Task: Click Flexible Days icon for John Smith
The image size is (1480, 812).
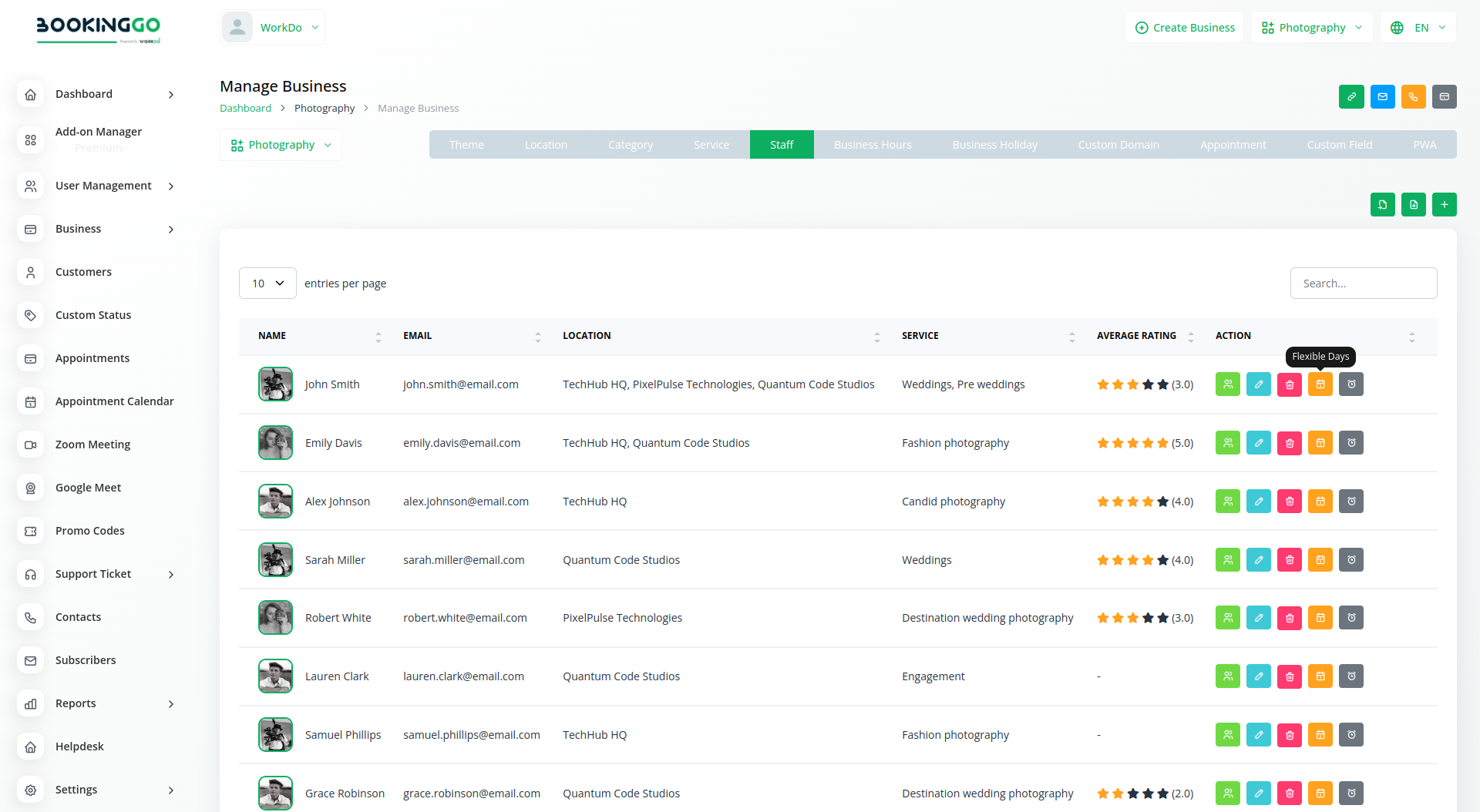Action: [1320, 384]
